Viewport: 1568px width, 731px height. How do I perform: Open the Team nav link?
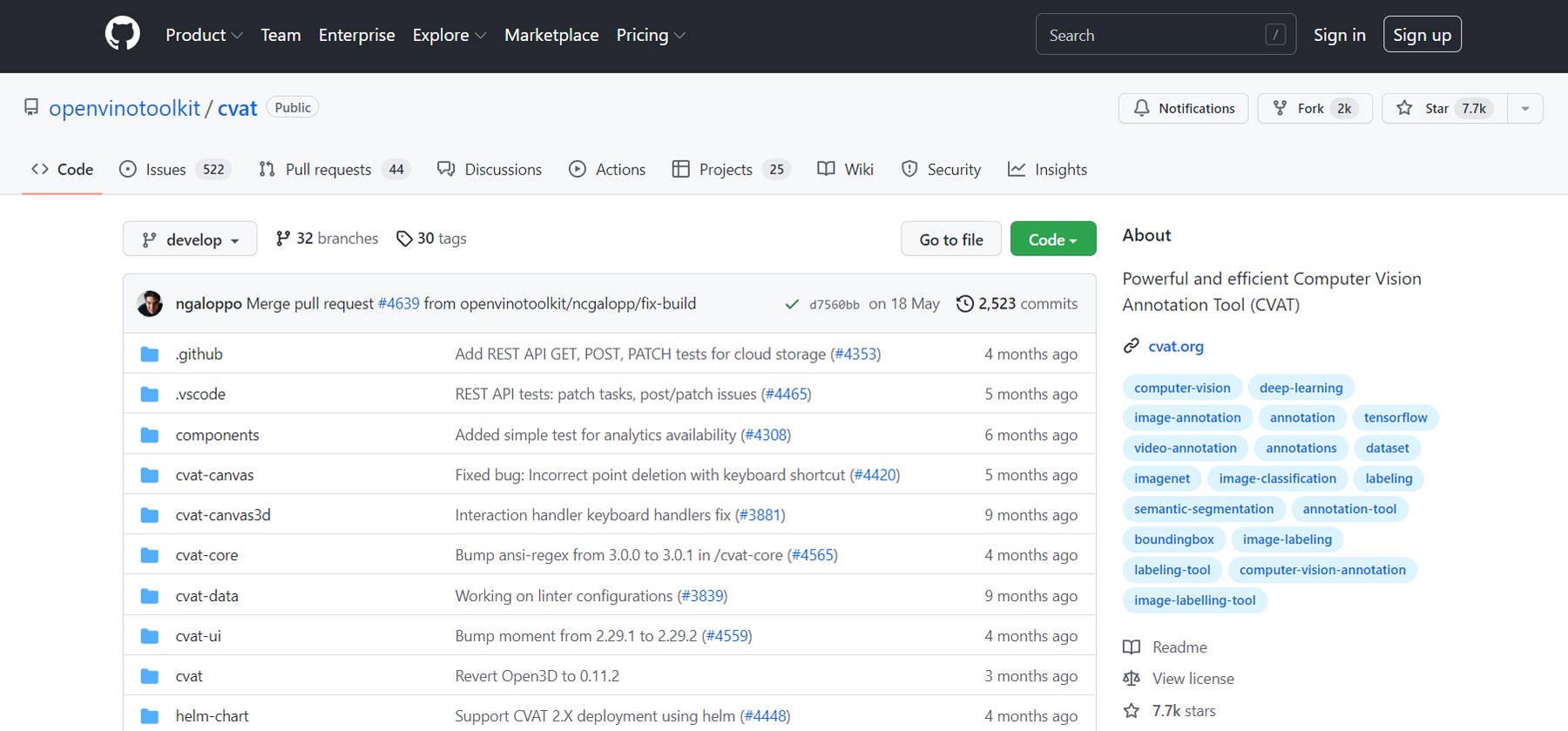280,35
